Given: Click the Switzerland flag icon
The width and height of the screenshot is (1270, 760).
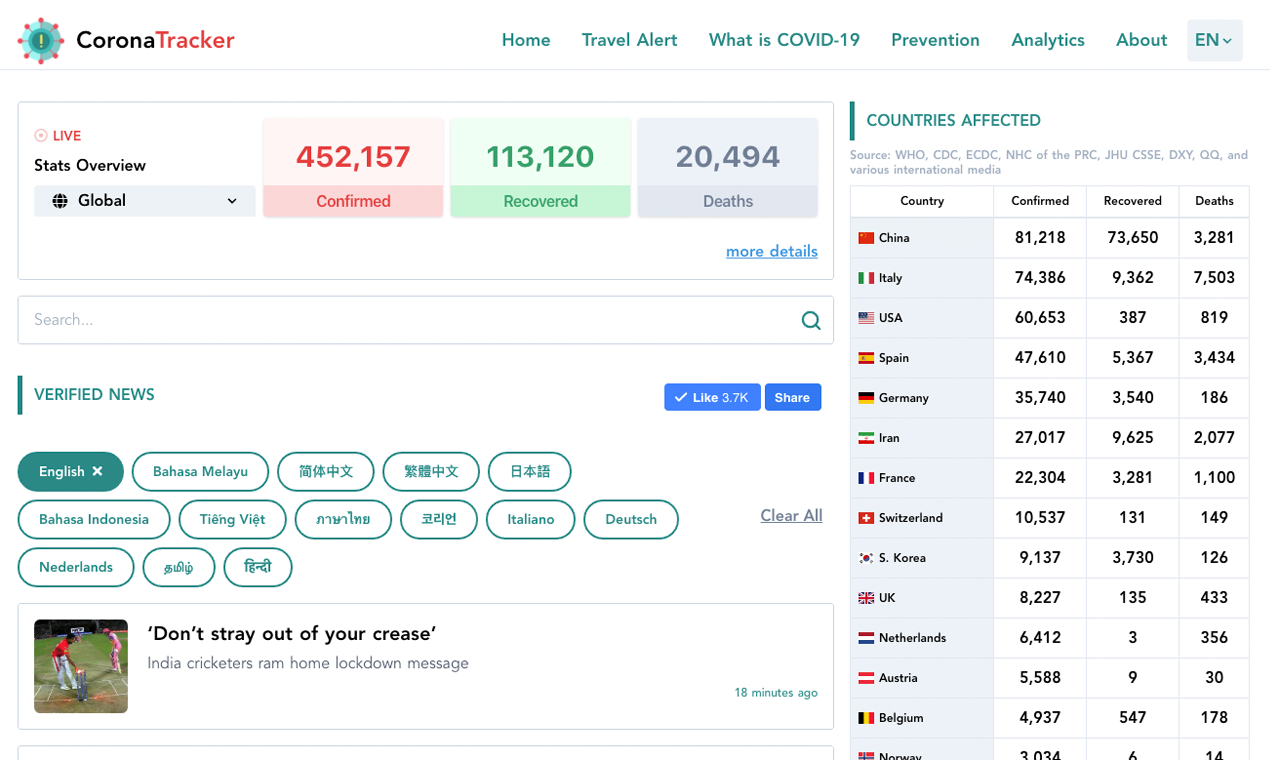Looking at the screenshot, I should pyautogui.click(x=866, y=518).
